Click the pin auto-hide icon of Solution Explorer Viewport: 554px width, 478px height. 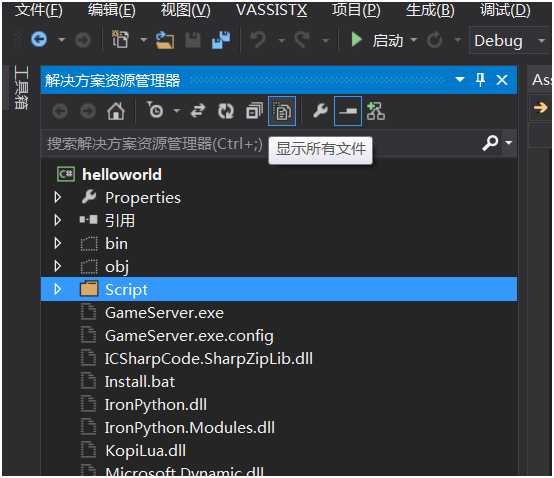(480, 80)
